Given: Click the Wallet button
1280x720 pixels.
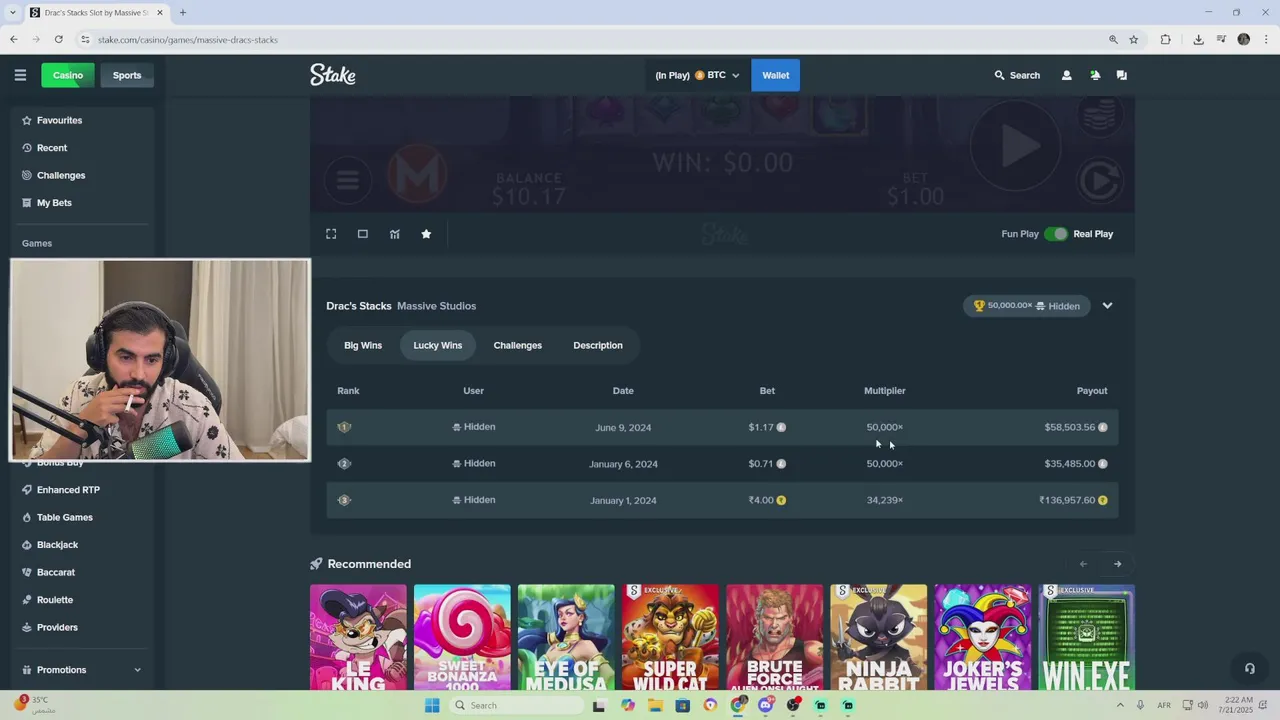Looking at the screenshot, I should point(776,75).
